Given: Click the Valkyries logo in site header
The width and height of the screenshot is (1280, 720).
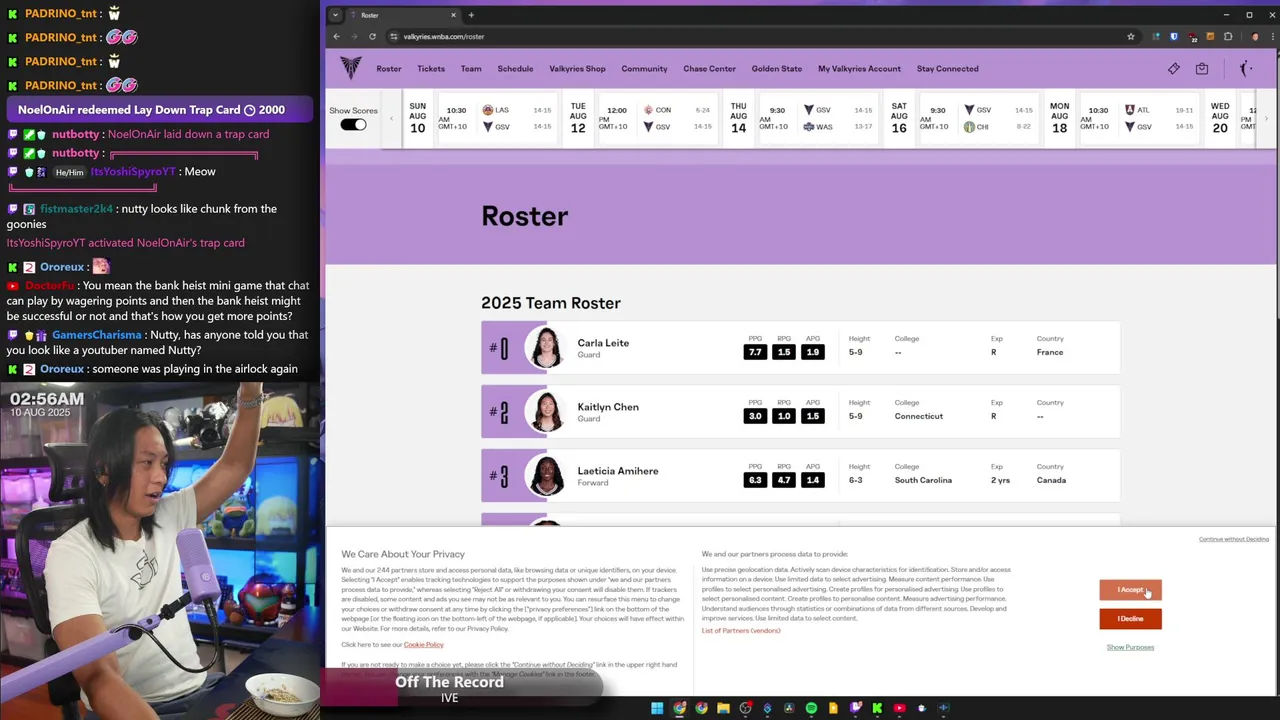Looking at the screenshot, I should (350, 68).
